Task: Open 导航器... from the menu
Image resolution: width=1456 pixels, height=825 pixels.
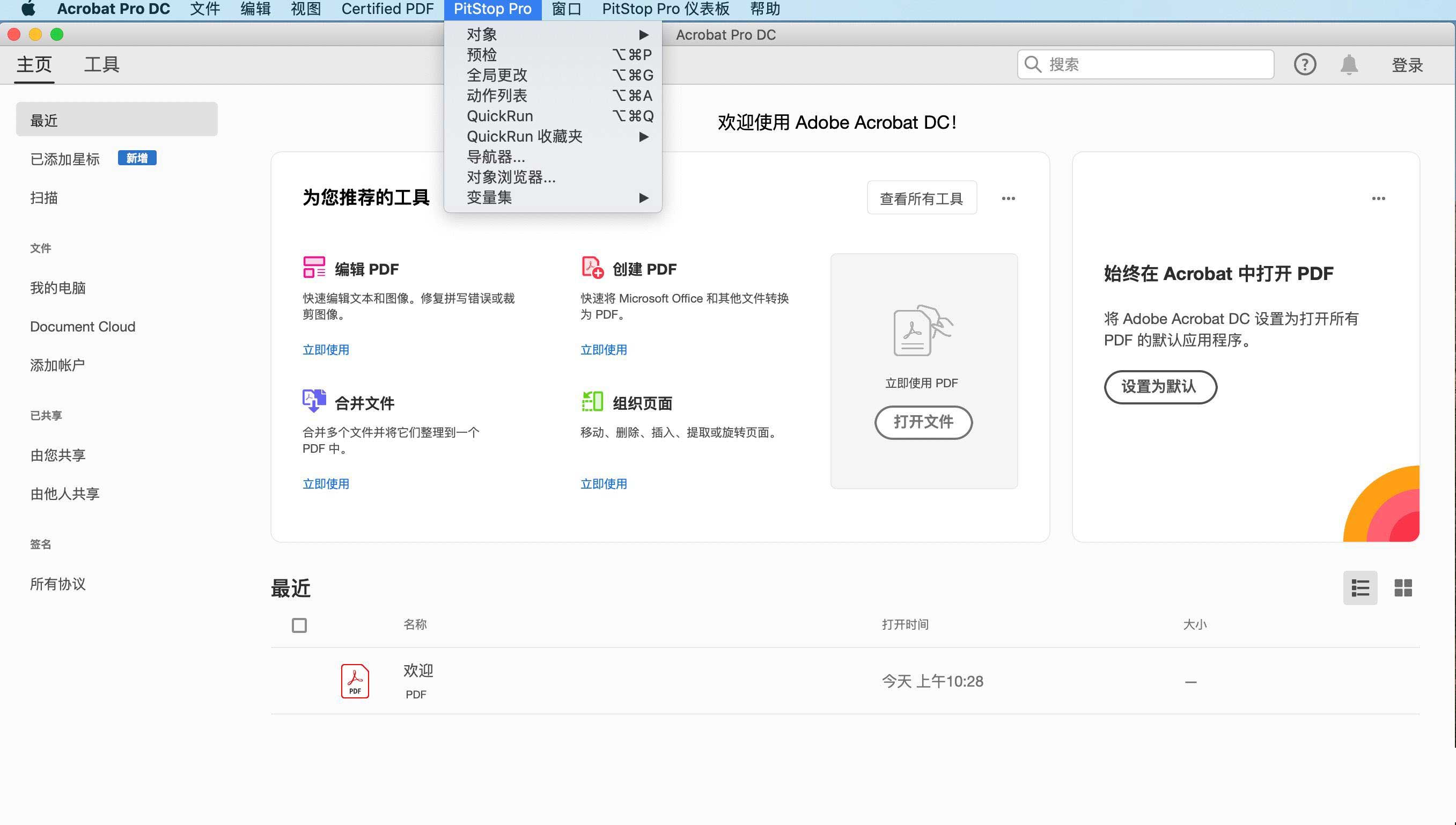Action: tap(553, 157)
